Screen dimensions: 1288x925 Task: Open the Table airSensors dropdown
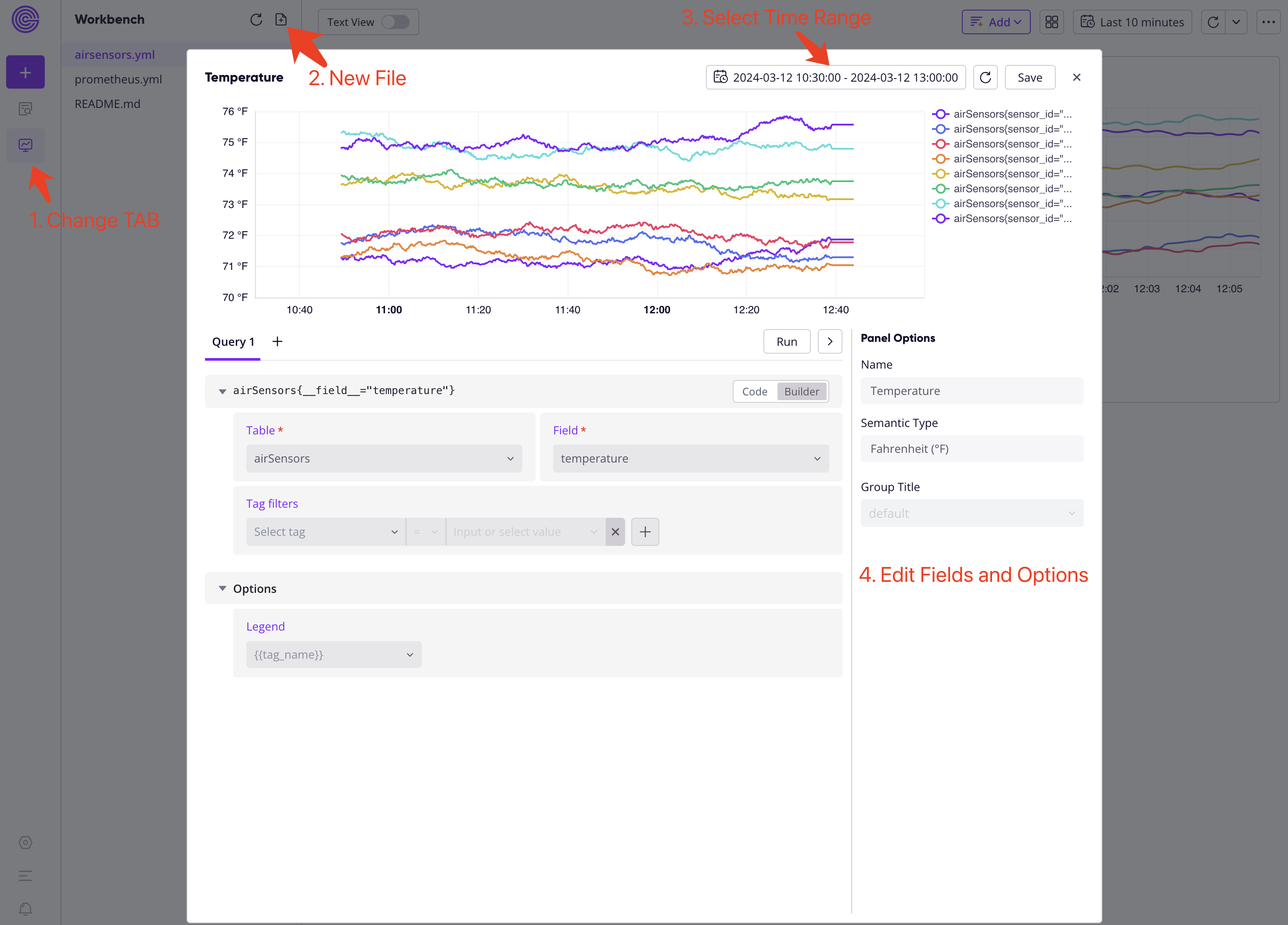tap(384, 458)
